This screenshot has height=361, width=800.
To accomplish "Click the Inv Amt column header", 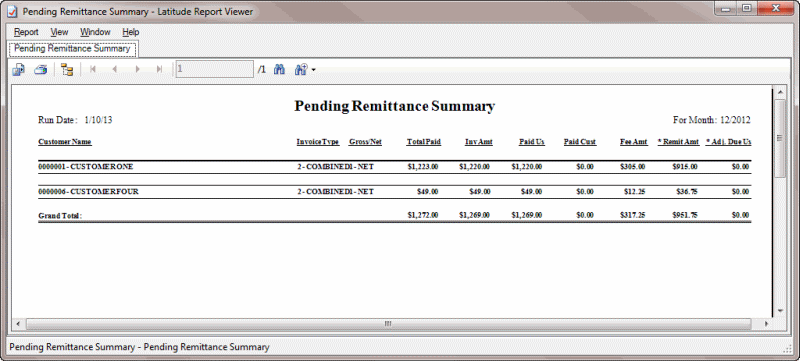I will pyautogui.click(x=479, y=142).
